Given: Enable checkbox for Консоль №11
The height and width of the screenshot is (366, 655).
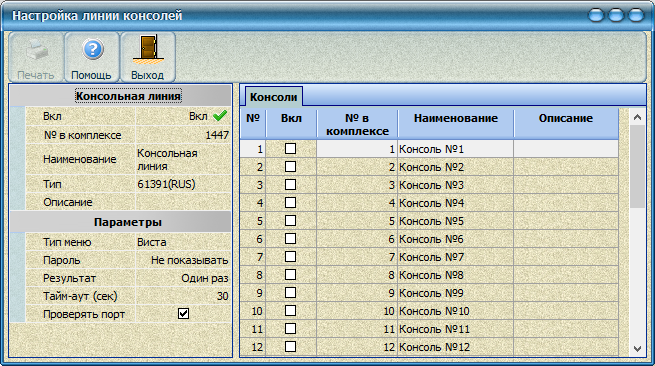Looking at the screenshot, I should tap(290, 328).
